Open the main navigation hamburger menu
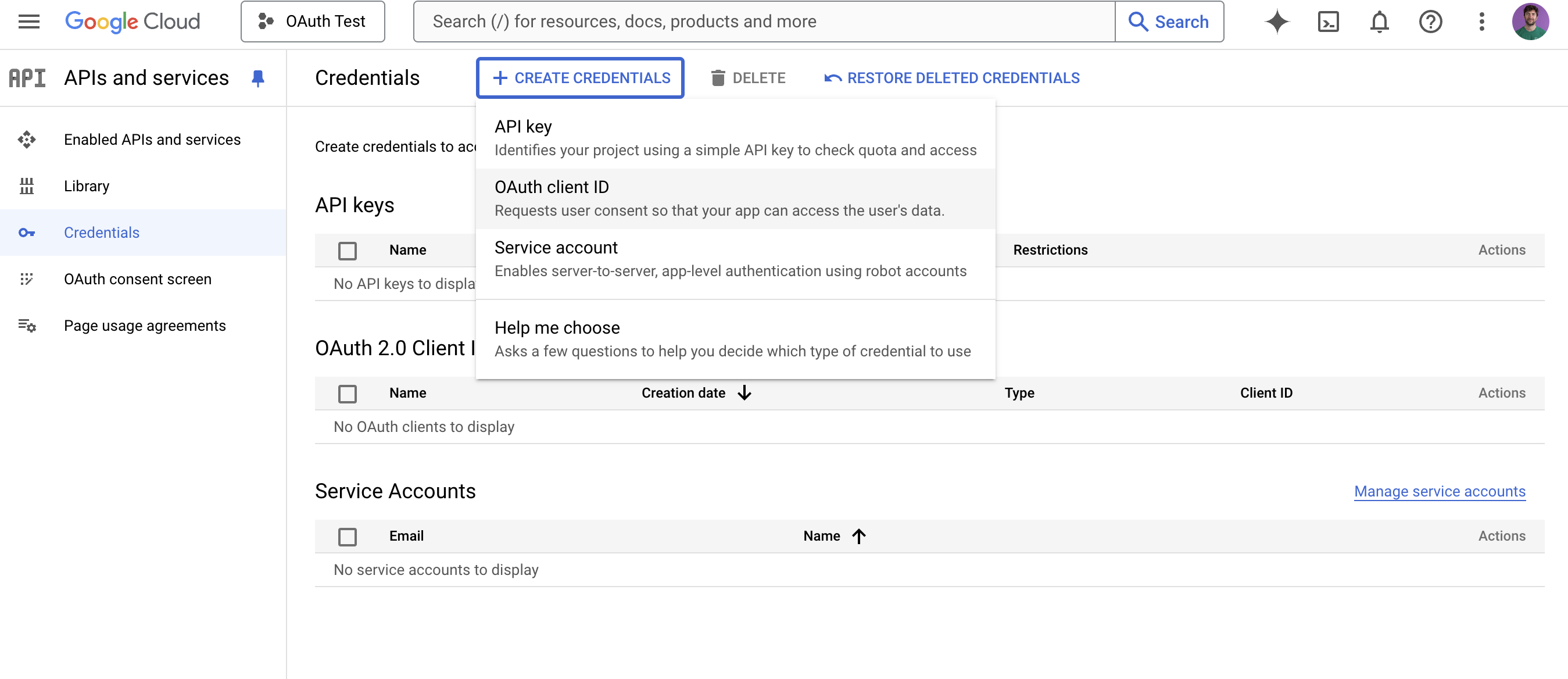This screenshot has width=1568, height=679. pyautogui.click(x=28, y=22)
